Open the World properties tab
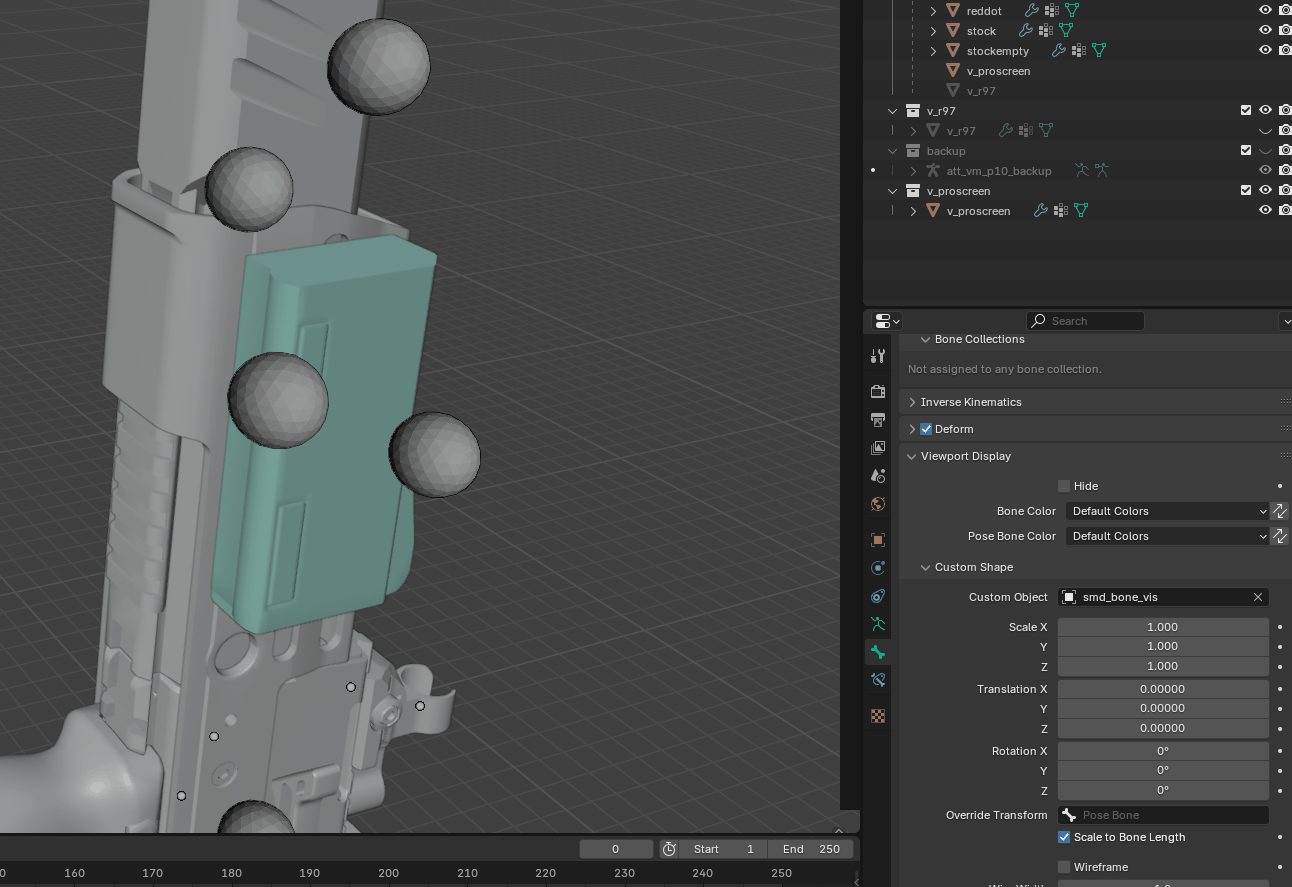This screenshot has height=887, width=1292. 878,504
